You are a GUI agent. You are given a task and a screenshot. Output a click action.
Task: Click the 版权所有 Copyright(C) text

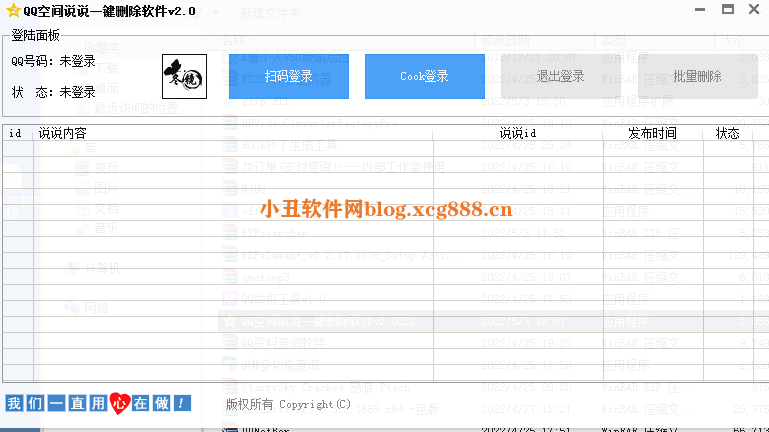coord(288,405)
